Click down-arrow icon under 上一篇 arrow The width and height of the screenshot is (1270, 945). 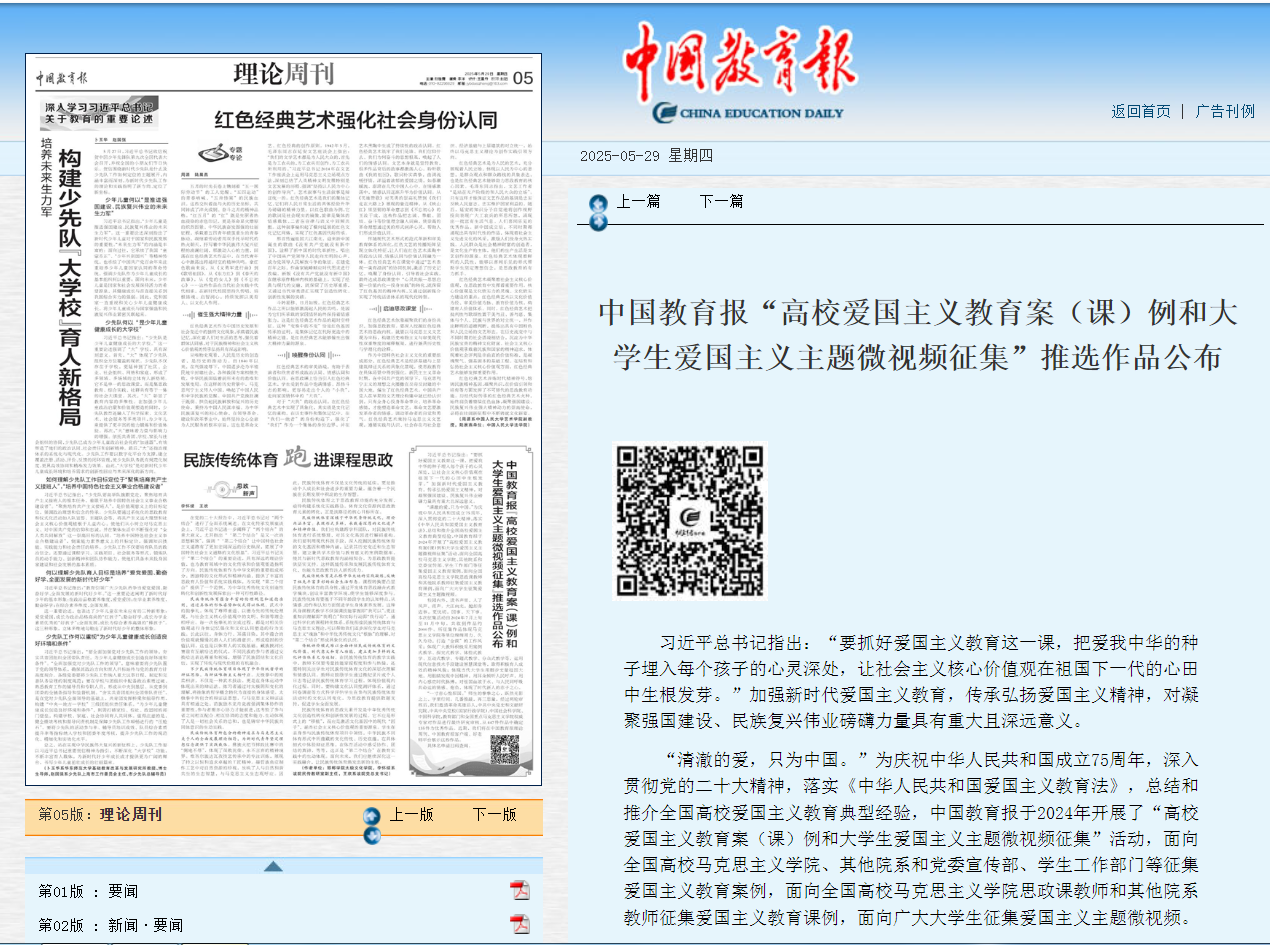point(597,223)
